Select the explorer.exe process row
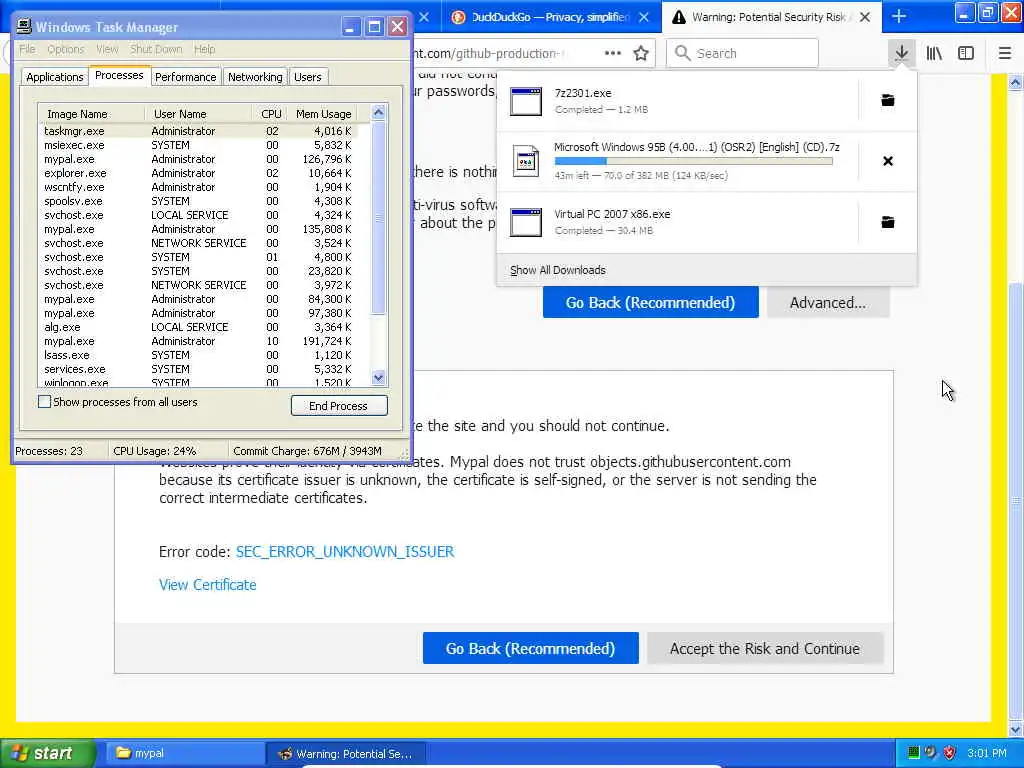Viewport: 1024px width, 768px height. pyautogui.click(x=199, y=173)
